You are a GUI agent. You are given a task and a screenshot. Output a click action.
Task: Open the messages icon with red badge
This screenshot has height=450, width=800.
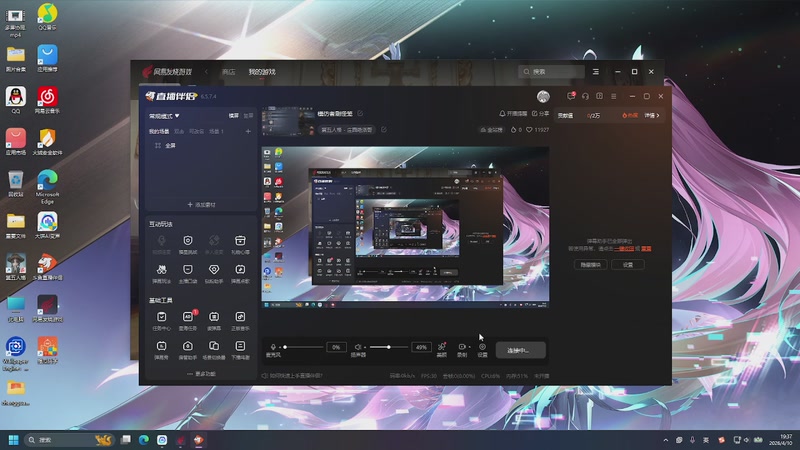point(571,96)
